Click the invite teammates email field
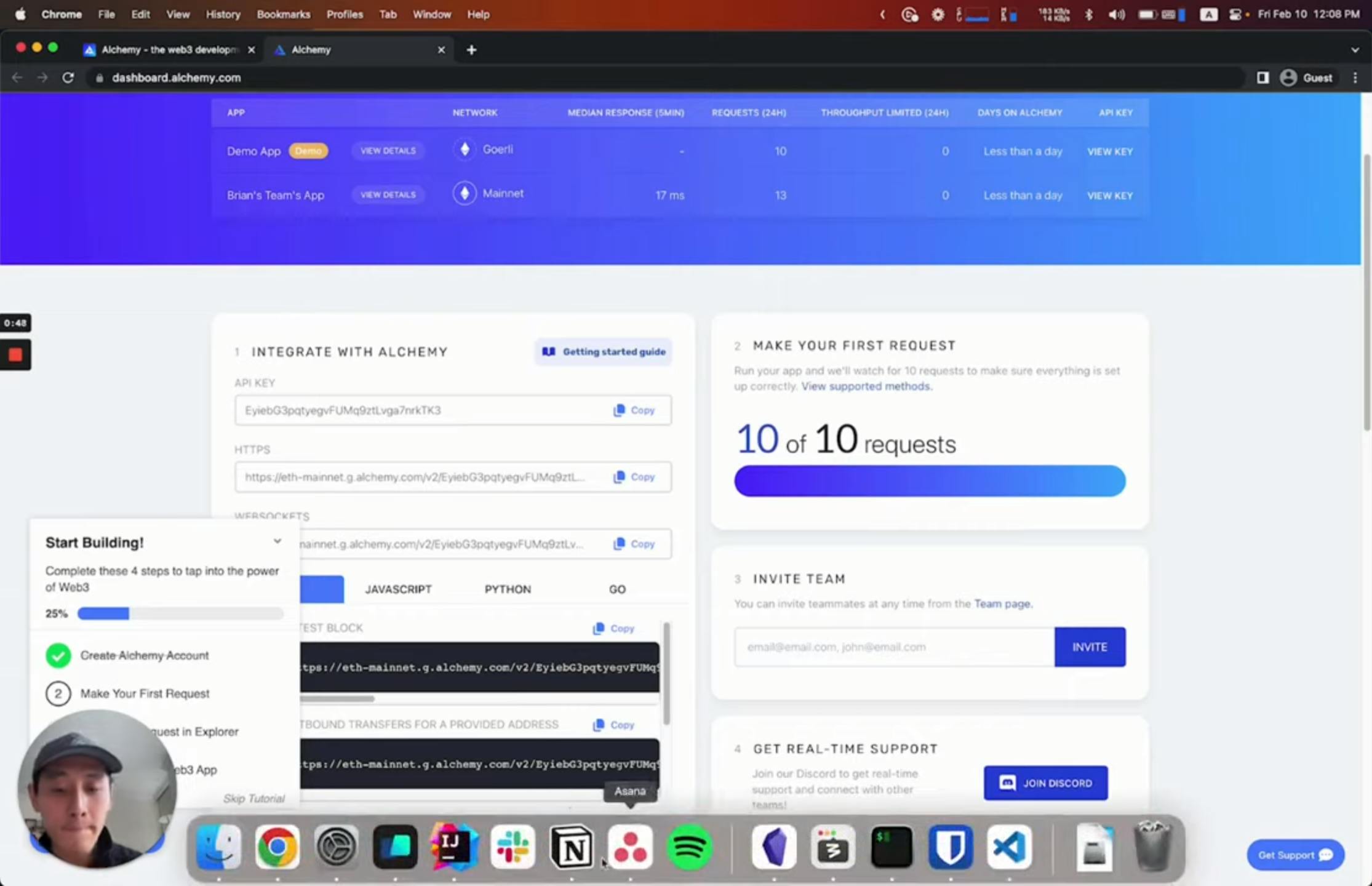The height and width of the screenshot is (886, 1372). tap(893, 647)
